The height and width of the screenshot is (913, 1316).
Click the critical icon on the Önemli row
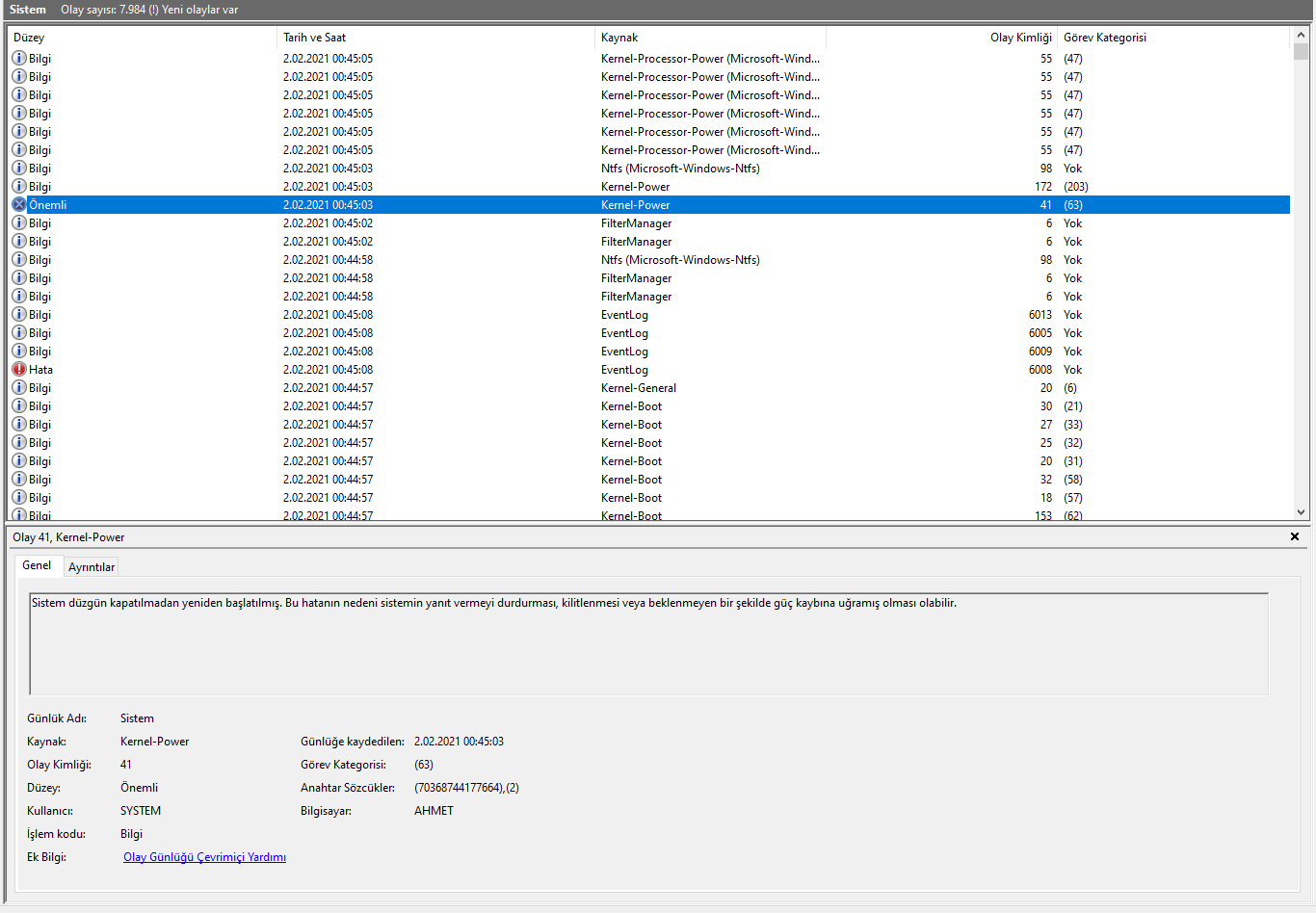(x=18, y=205)
